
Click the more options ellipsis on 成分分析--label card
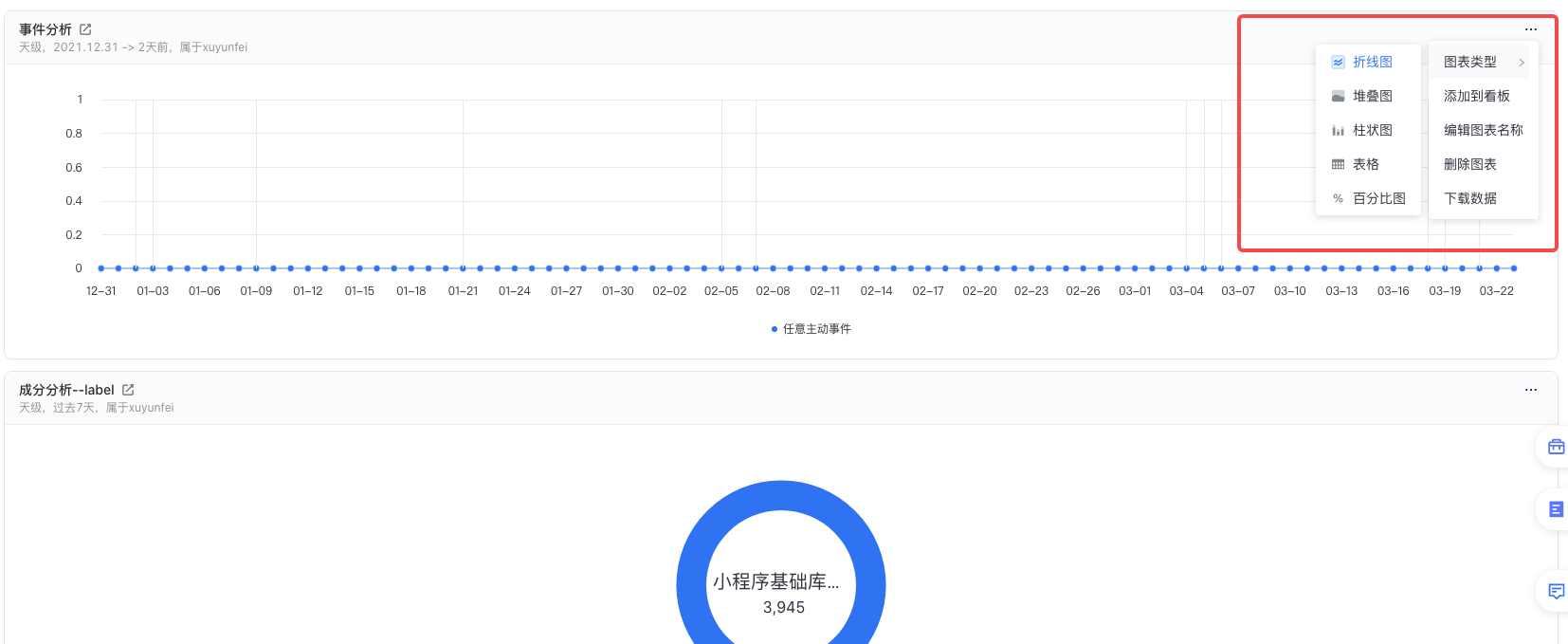point(1531,390)
